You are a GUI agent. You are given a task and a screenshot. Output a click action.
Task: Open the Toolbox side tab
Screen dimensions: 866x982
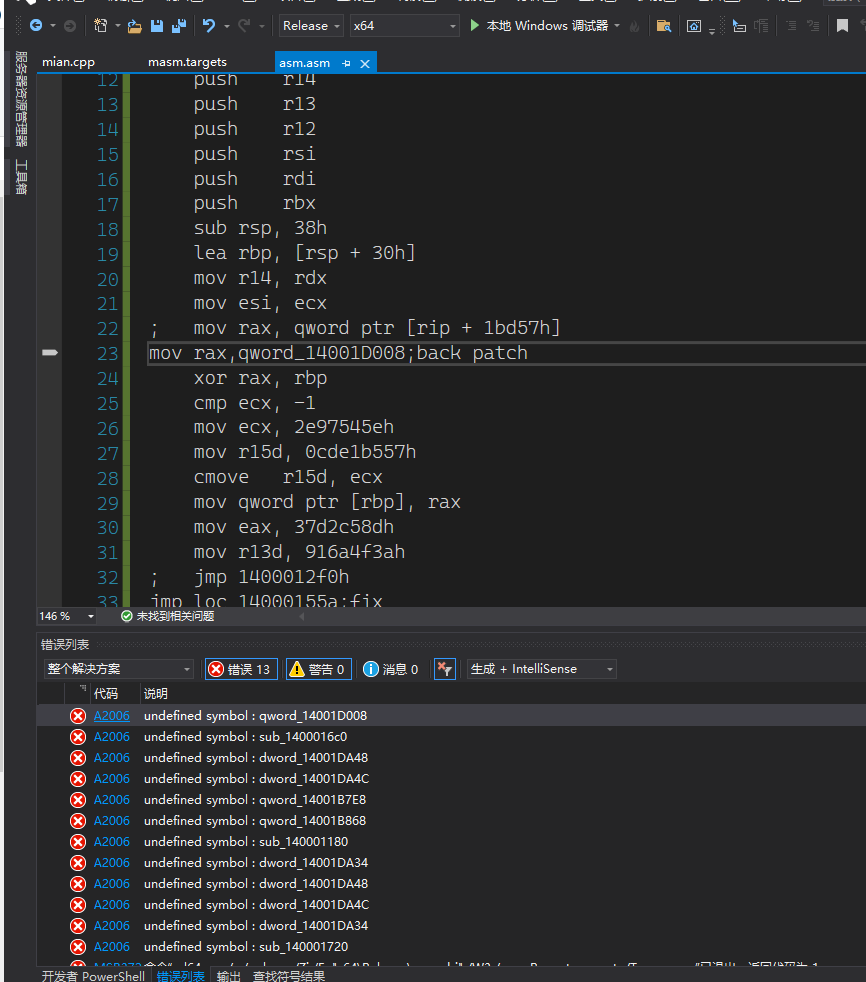[x=21, y=177]
